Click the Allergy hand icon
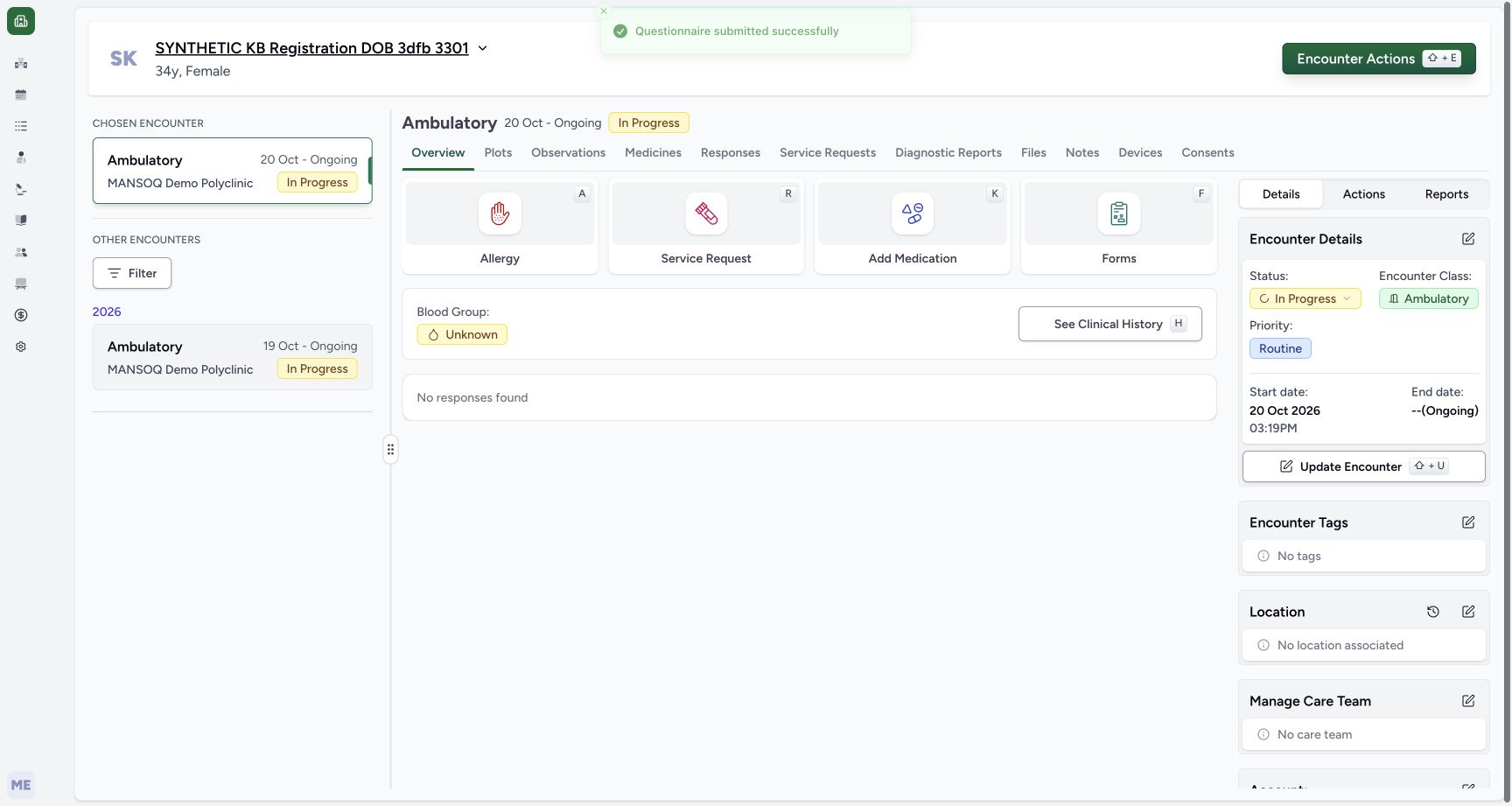Image resolution: width=1512 pixels, height=806 pixels. tap(500, 214)
